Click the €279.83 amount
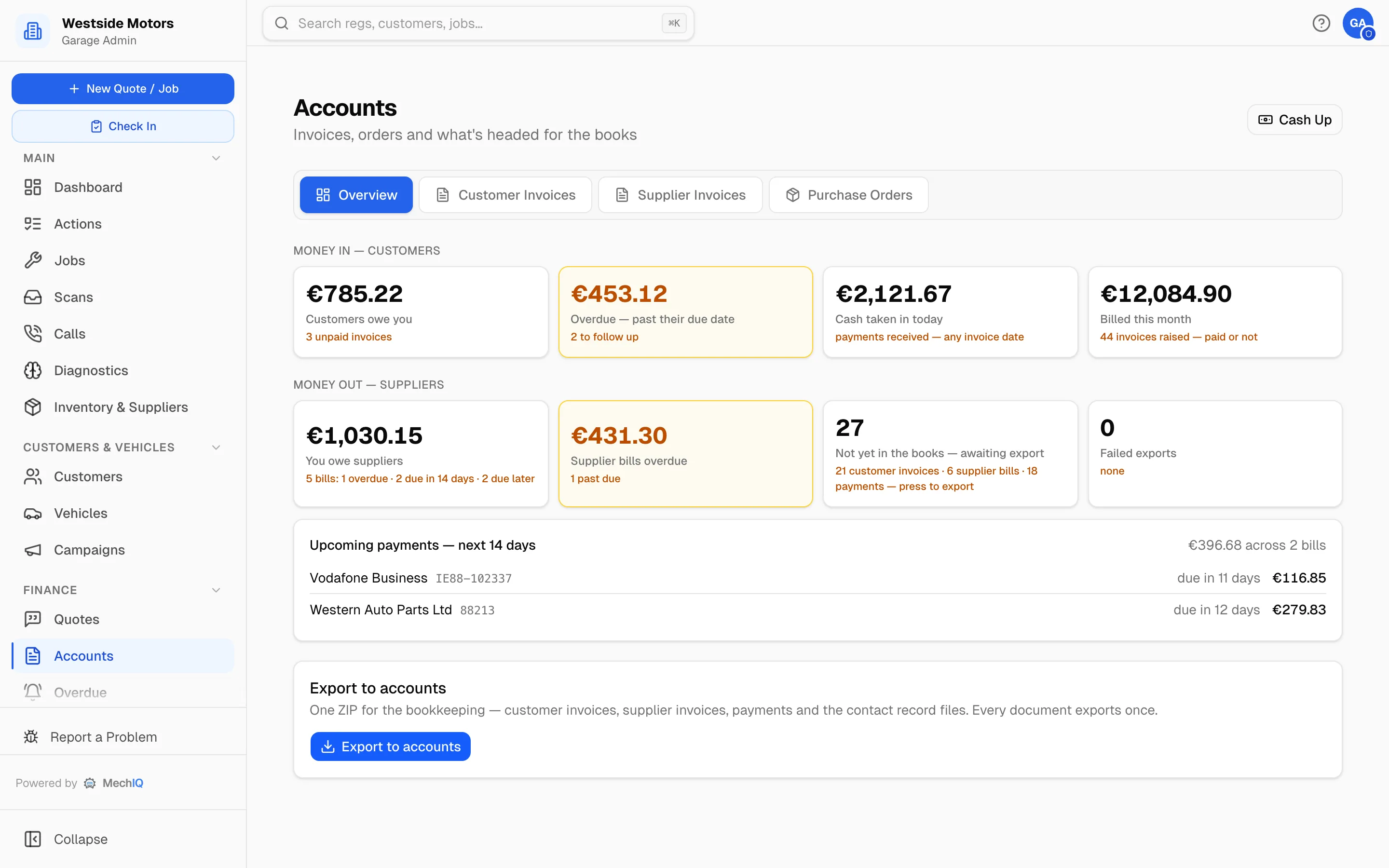 1299,610
